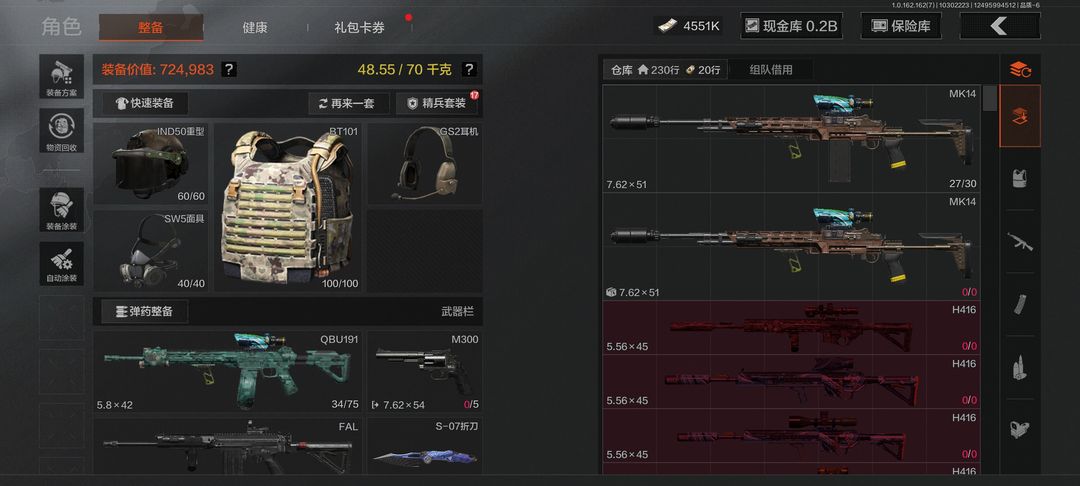Open help for weight limit
Screen dimensions: 1080x486
click(x=468, y=70)
